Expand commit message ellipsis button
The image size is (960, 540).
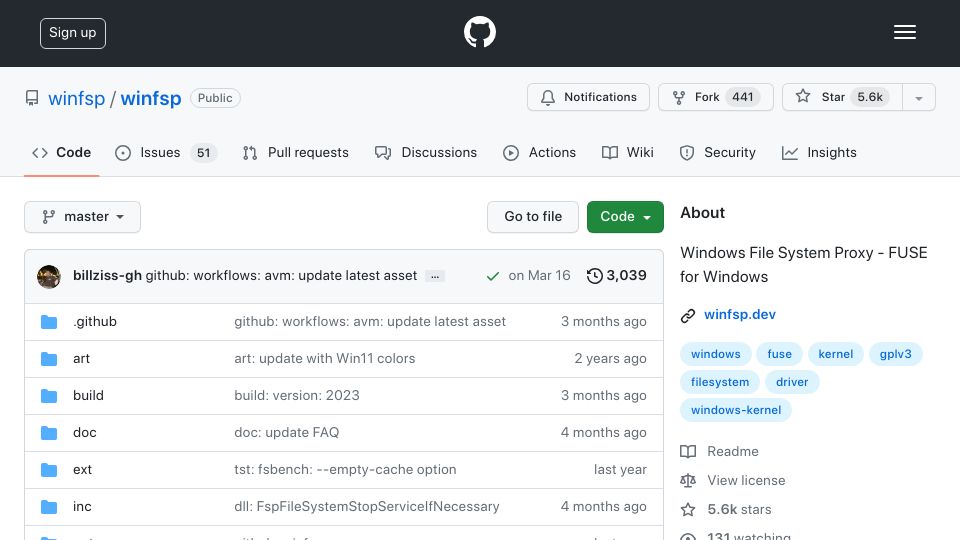pos(435,277)
